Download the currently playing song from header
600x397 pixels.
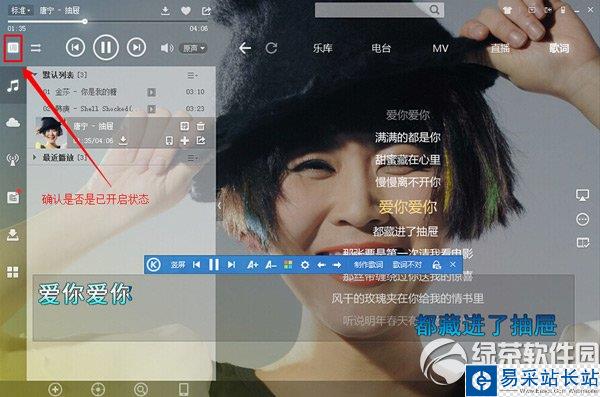[x=165, y=11]
